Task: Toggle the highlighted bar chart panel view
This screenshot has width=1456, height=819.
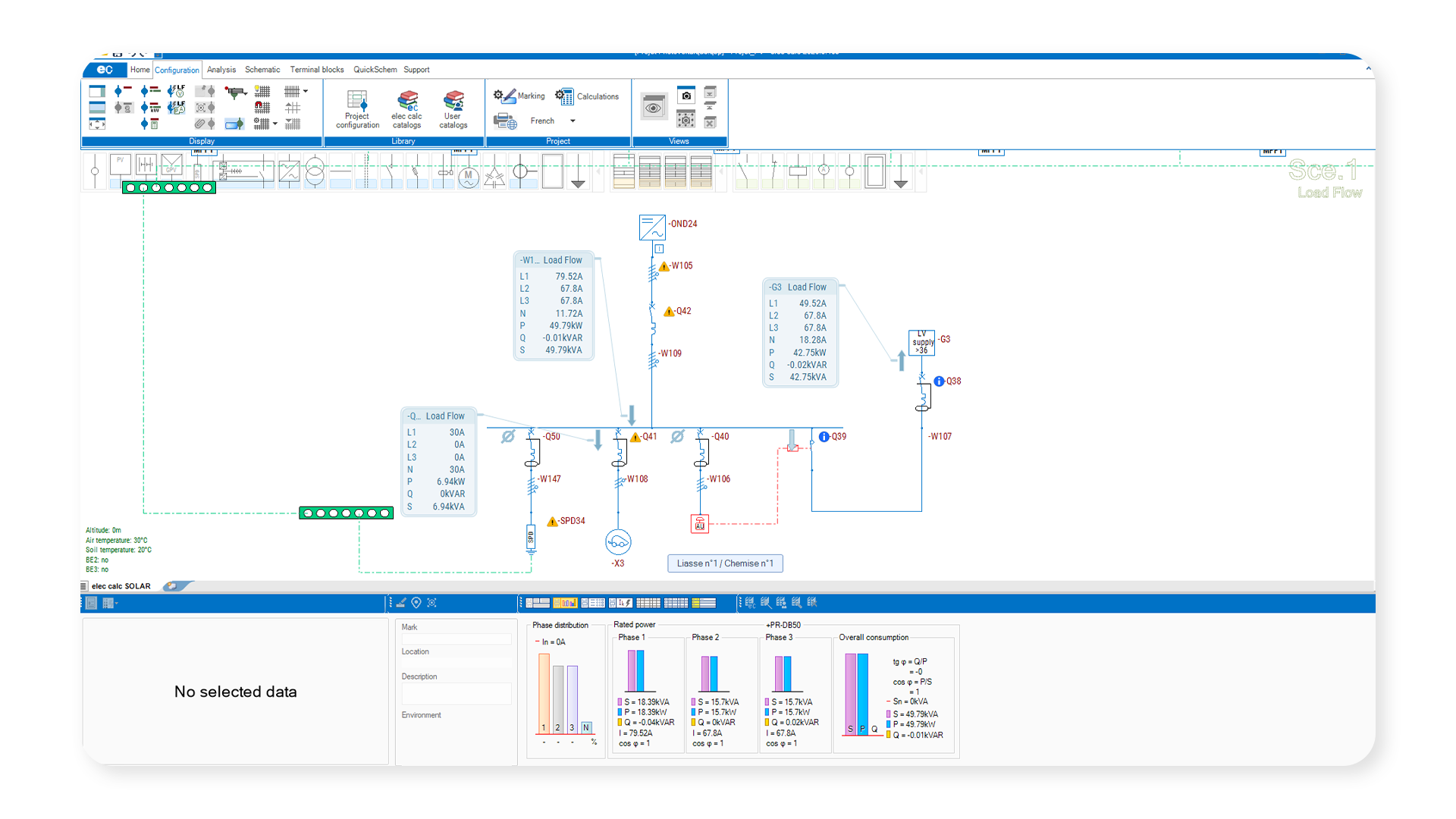Action: click(564, 603)
